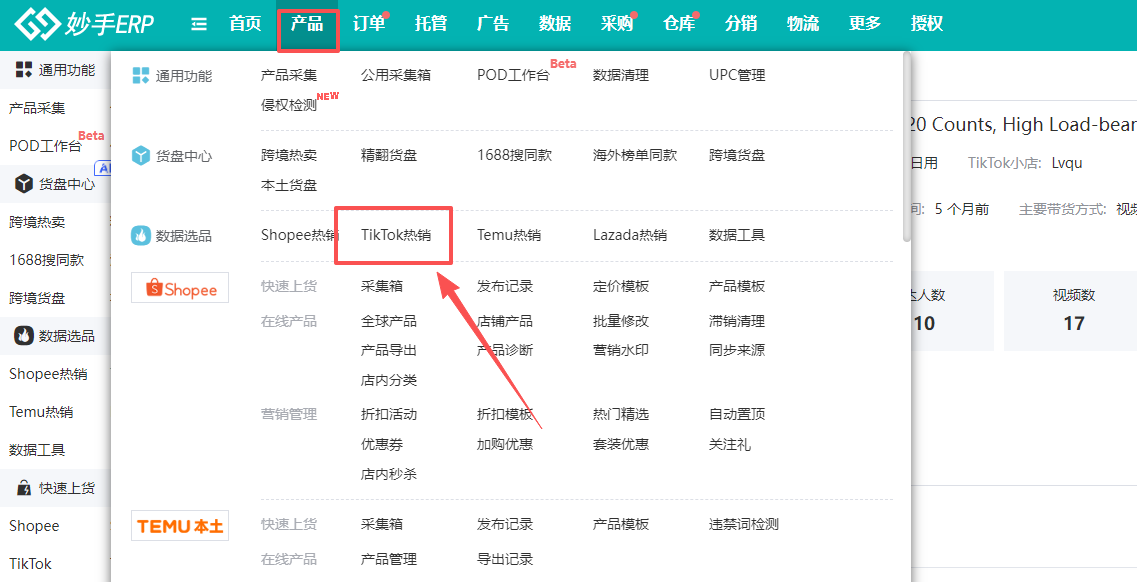Viewport: 1137px width, 582px height.
Task: Open 精翻货盘 in the menu
Action: click(389, 155)
